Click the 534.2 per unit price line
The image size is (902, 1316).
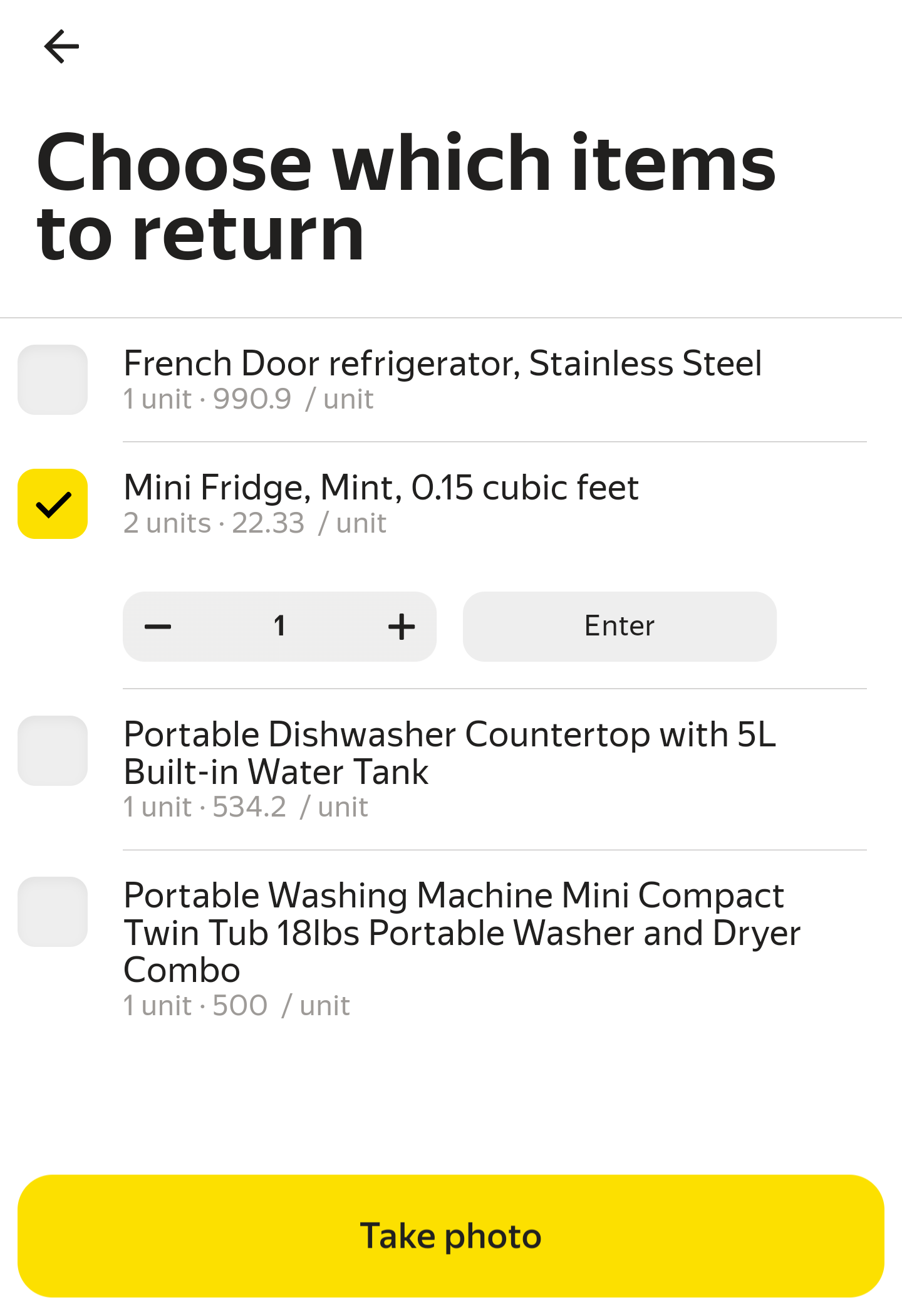pos(246,807)
